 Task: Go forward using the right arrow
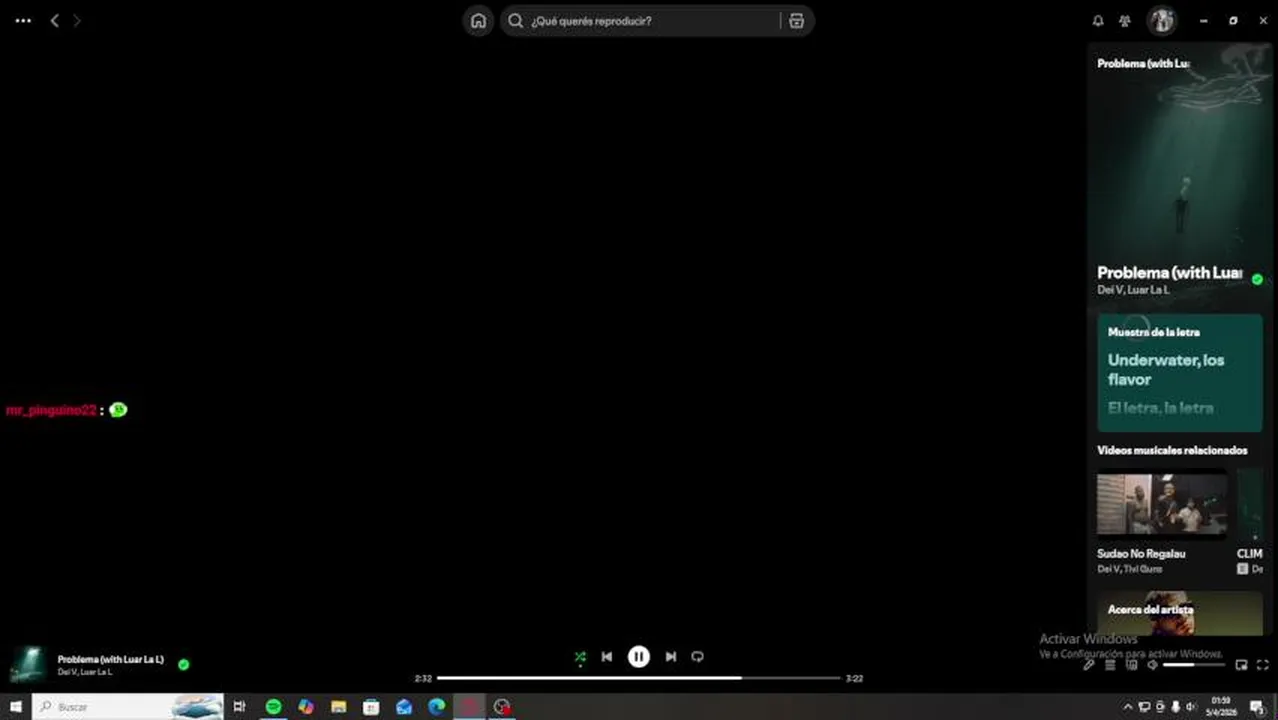click(x=77, y=20)
